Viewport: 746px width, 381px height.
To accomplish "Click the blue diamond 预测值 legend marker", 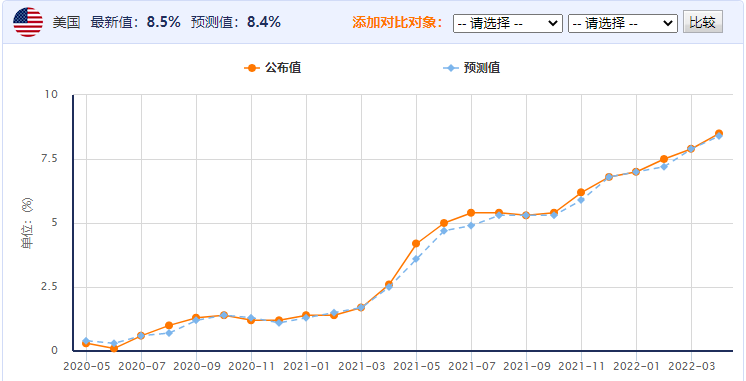I will tap(451, 68).
